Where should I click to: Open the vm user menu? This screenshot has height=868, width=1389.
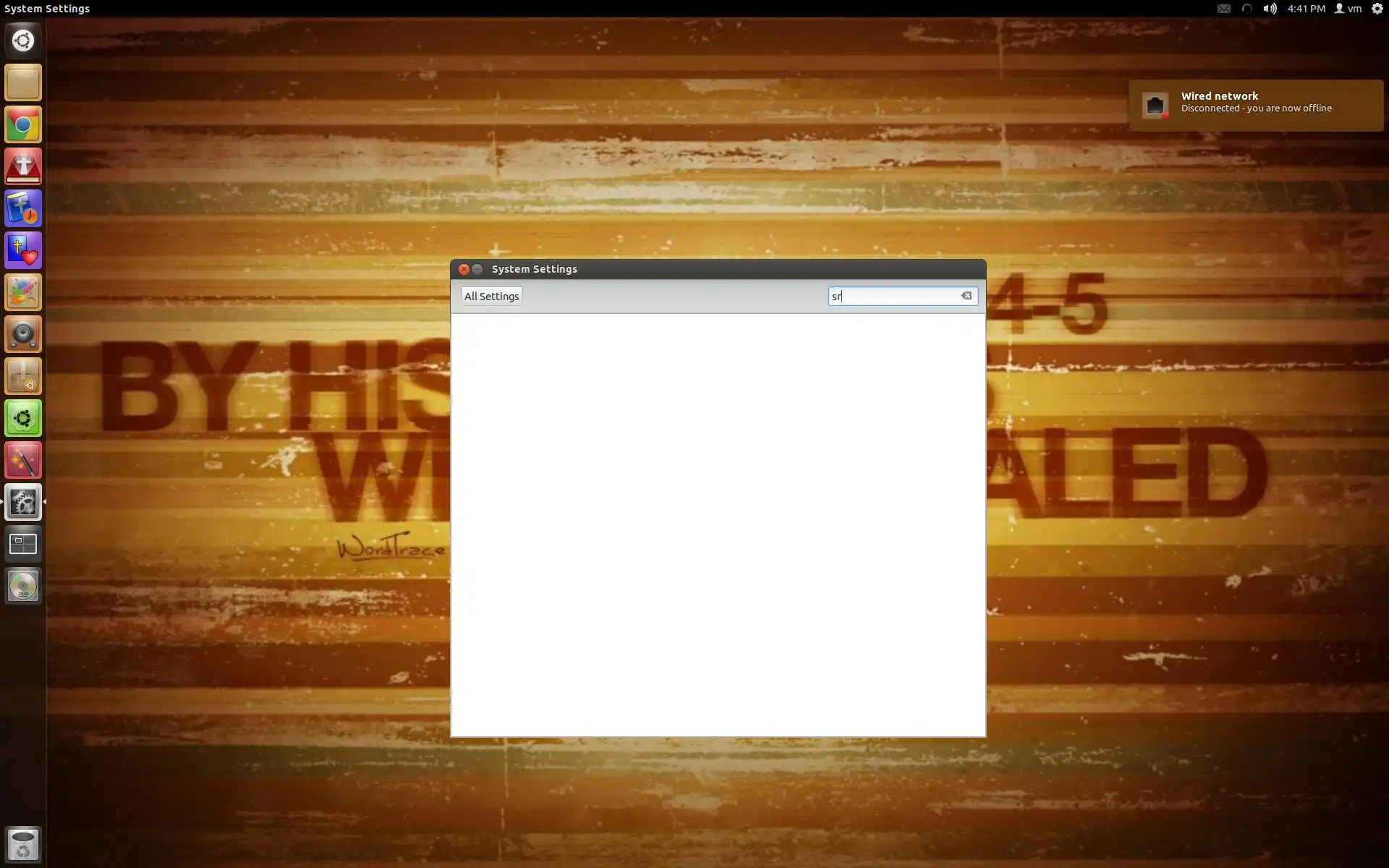coord(1348,9)
